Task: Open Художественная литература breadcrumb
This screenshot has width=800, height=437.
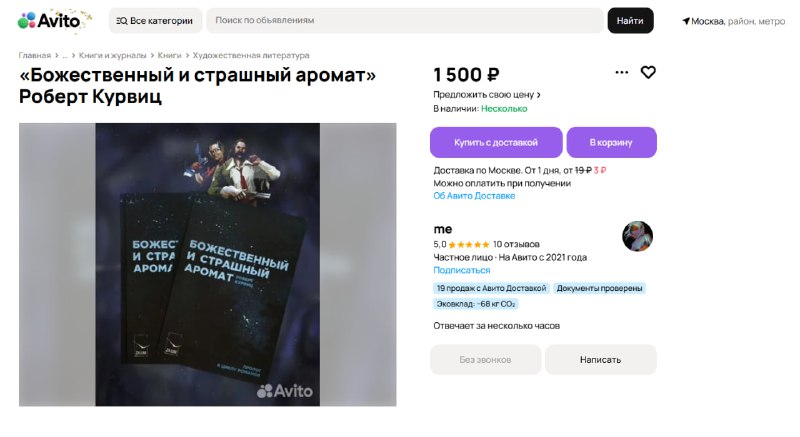Action: (x=251, y=56)
